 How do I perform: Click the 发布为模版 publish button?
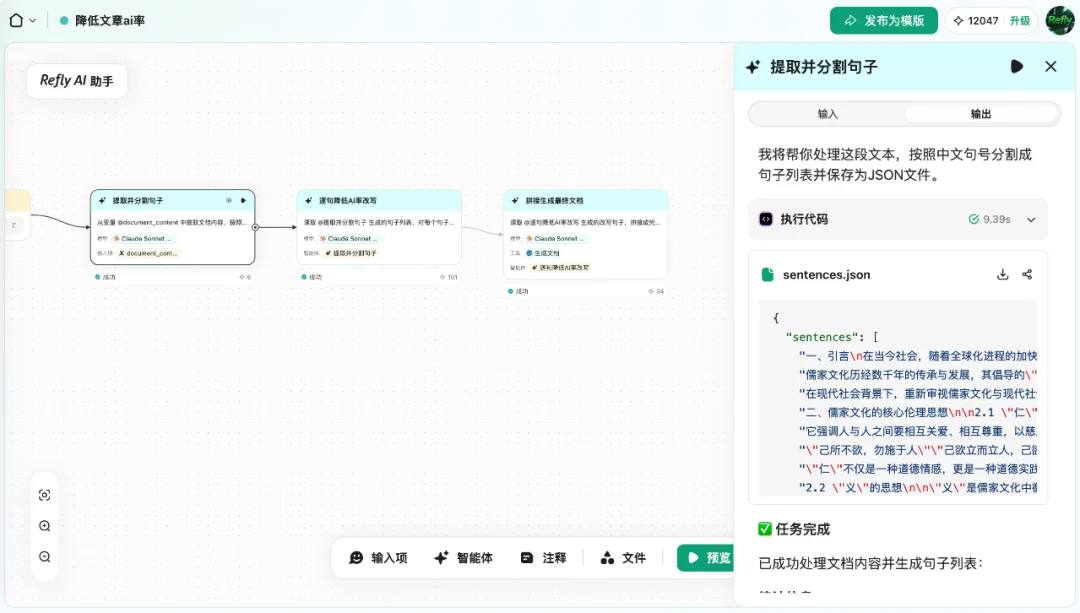883,19
